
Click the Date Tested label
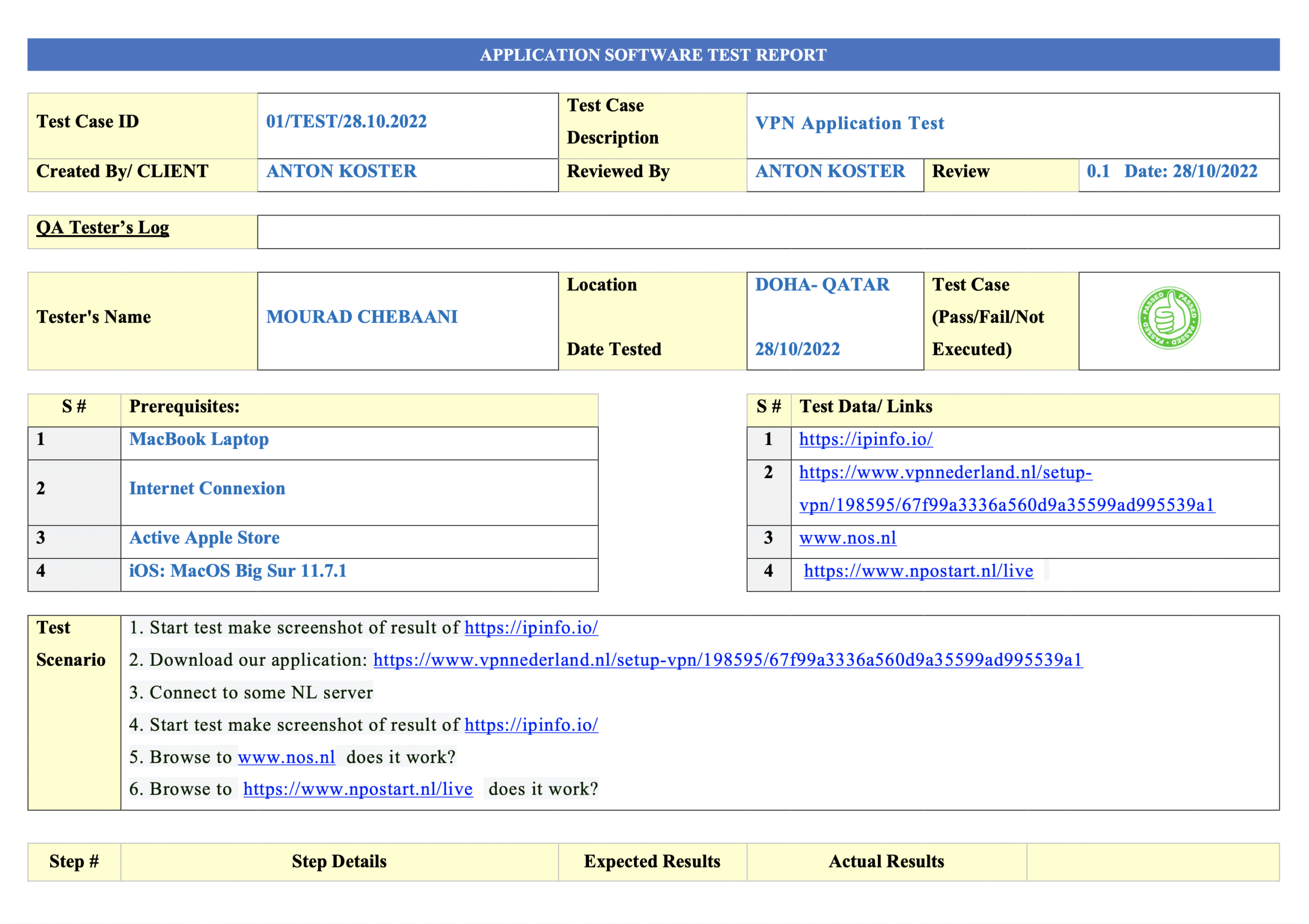[614, 349]
